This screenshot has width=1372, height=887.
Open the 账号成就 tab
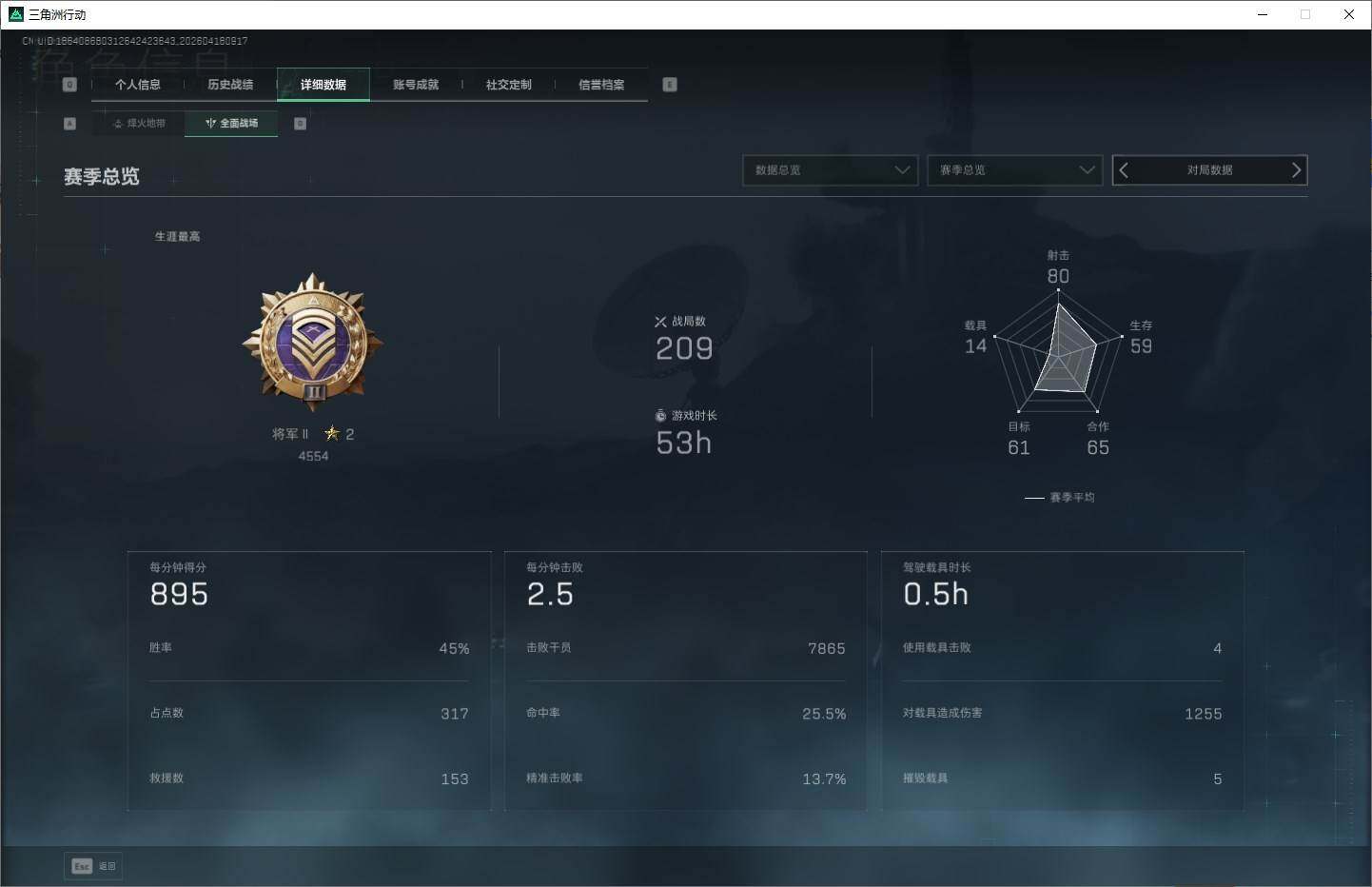[416, 85]
